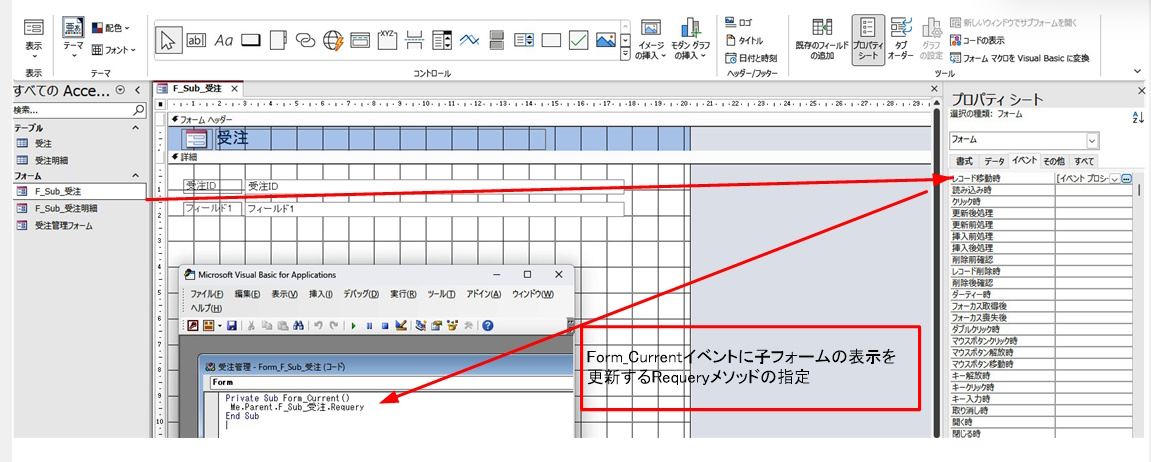Open the デバッグ(D) menu in VBA

[361, 294]
